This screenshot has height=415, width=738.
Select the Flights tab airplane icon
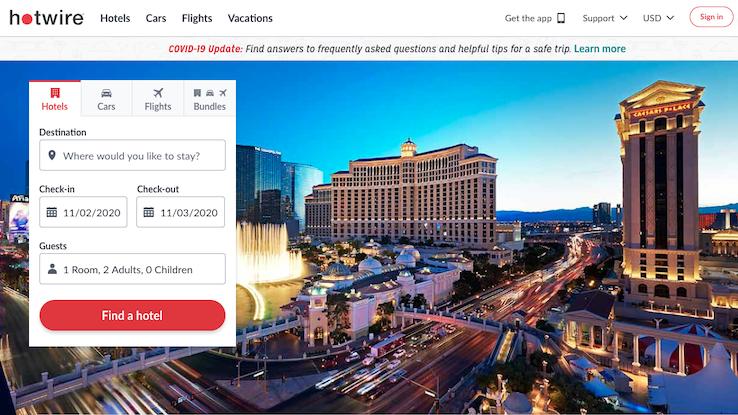coord(158,93)
